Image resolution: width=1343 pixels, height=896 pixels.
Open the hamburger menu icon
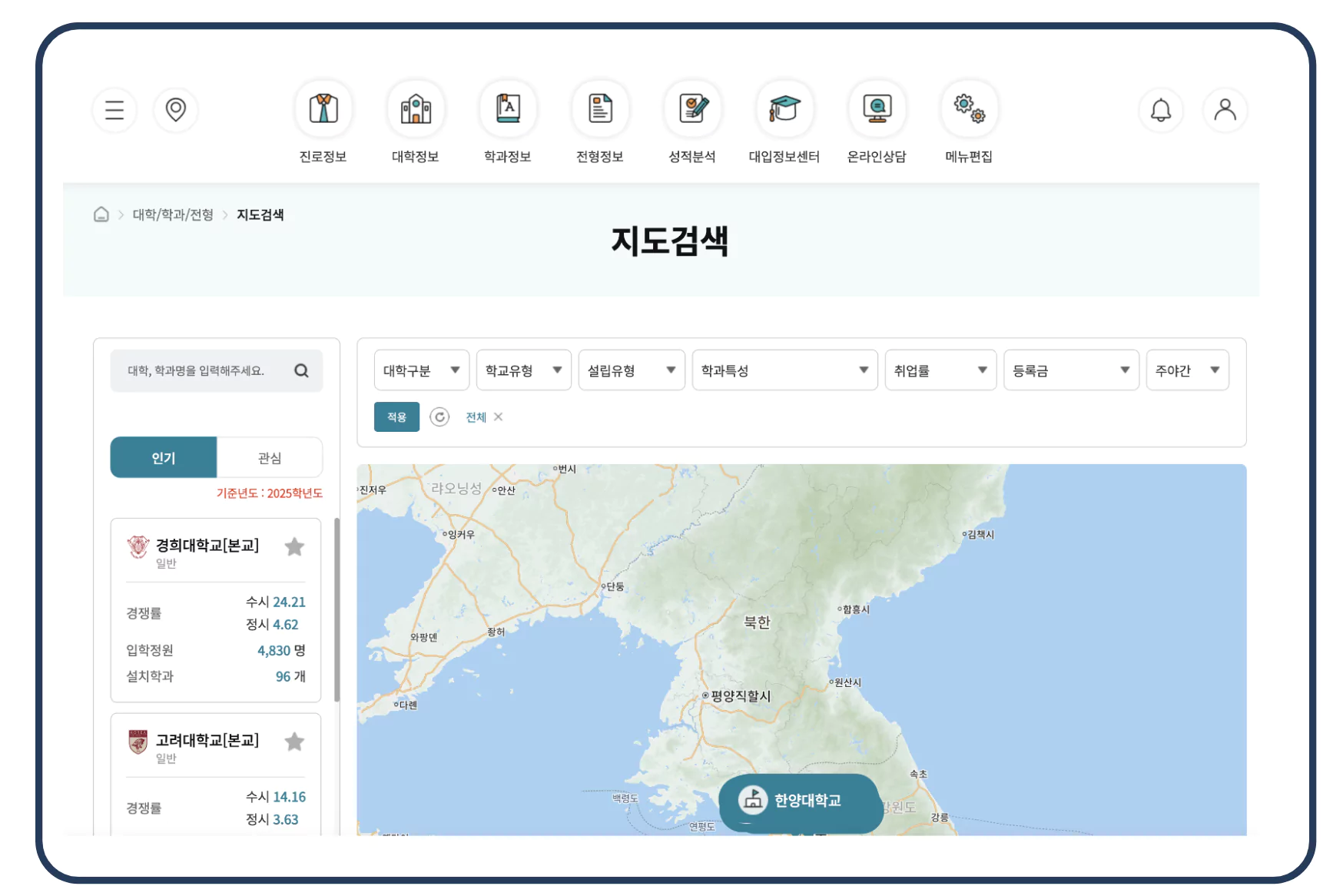point(114,110)
